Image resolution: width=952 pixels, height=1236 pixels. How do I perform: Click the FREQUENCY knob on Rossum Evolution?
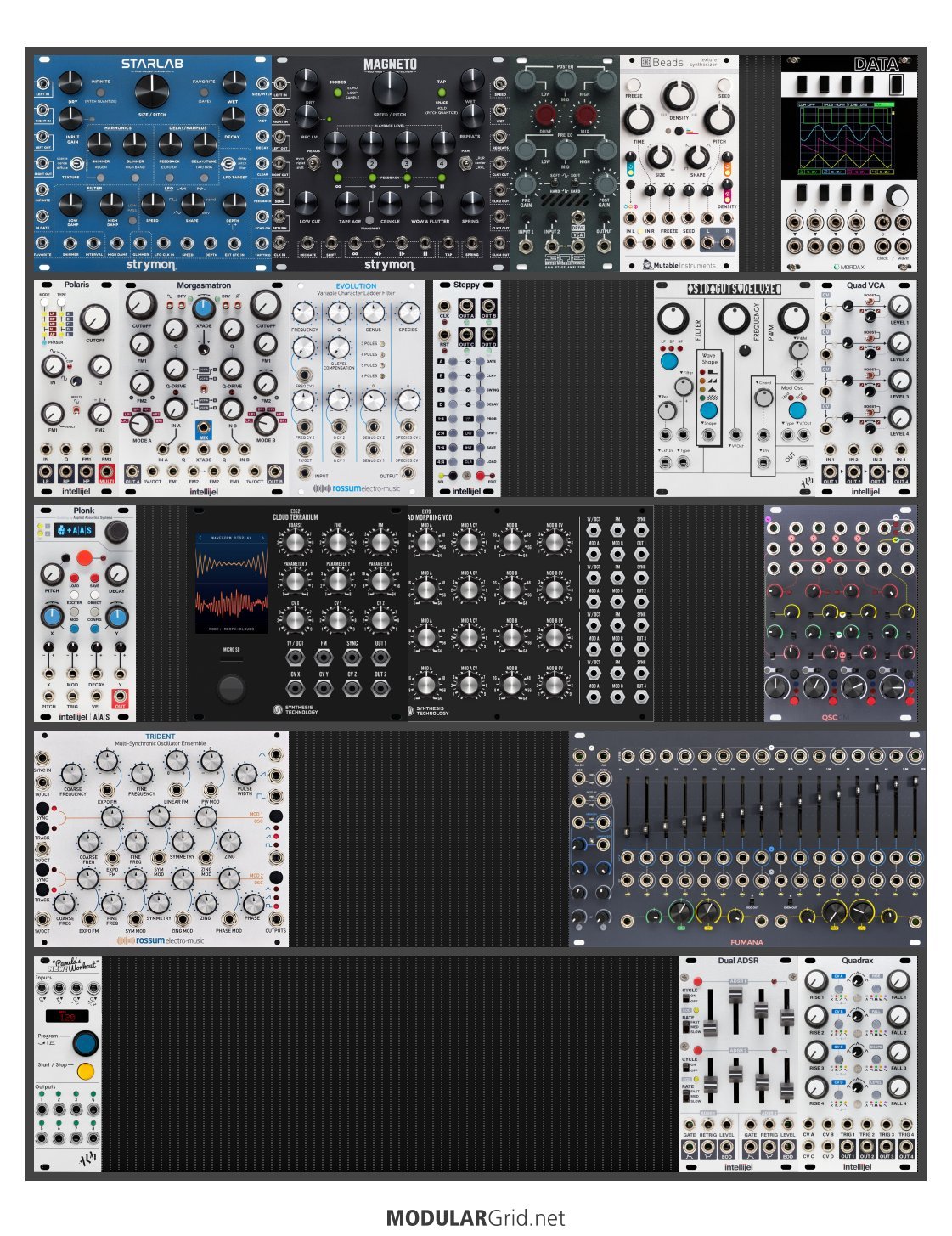click(305, 312)
